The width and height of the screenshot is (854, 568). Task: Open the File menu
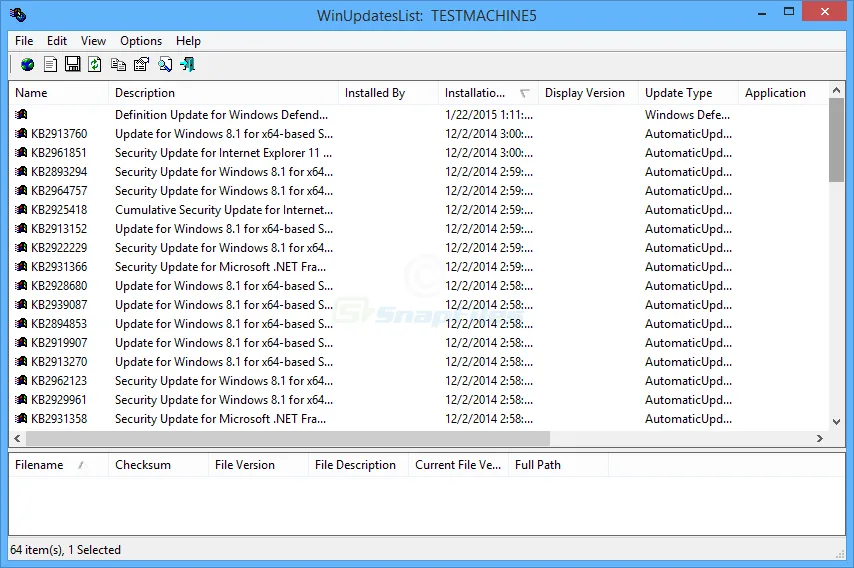[24, 41]
